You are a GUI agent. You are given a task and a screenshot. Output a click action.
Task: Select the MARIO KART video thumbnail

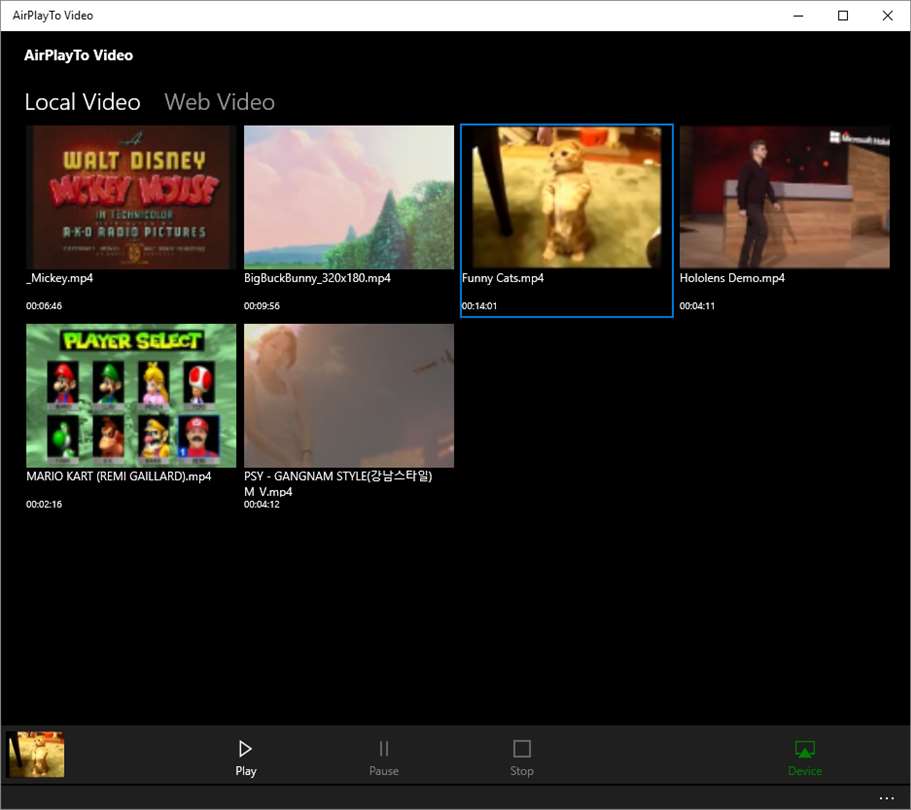[x=131, y=396]
